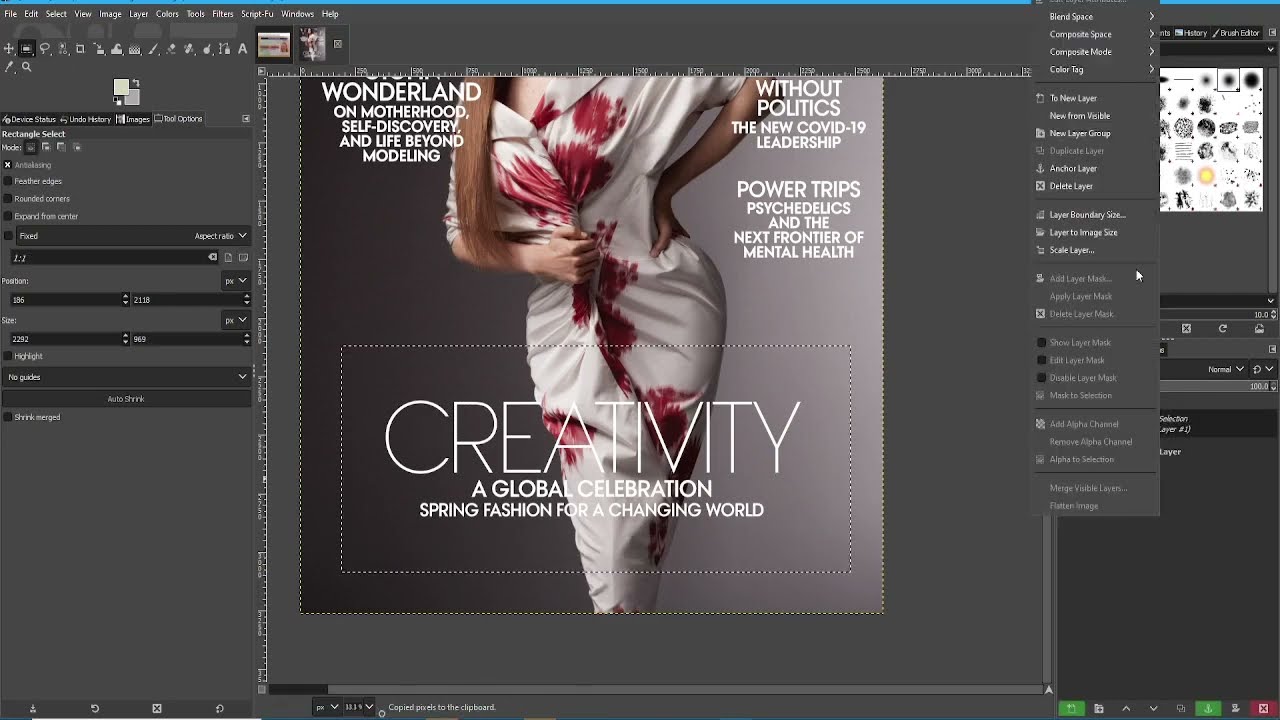The width and height of the screenshot is (1280, 720).
Task: Toggle the Fixed aspect checkbox
Action: (x=8, y=236)
